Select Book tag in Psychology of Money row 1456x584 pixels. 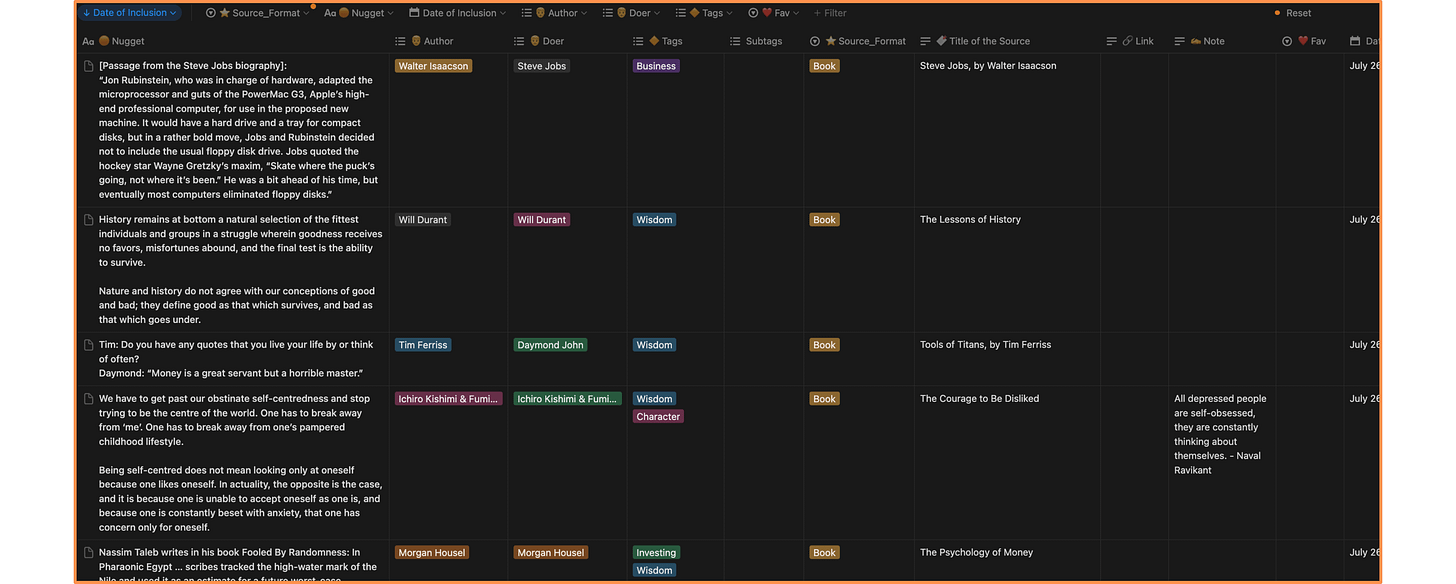pyautogui.click(x=824, y=553)
